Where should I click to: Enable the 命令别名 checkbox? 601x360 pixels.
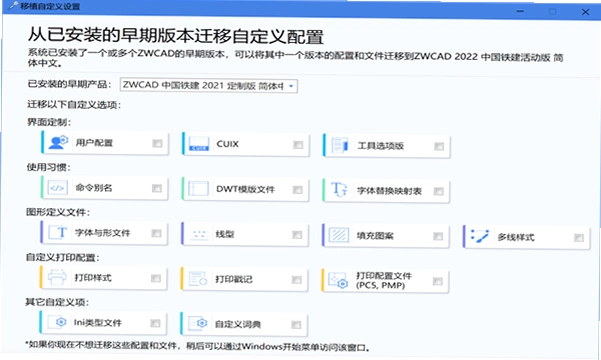pos(157,188)
